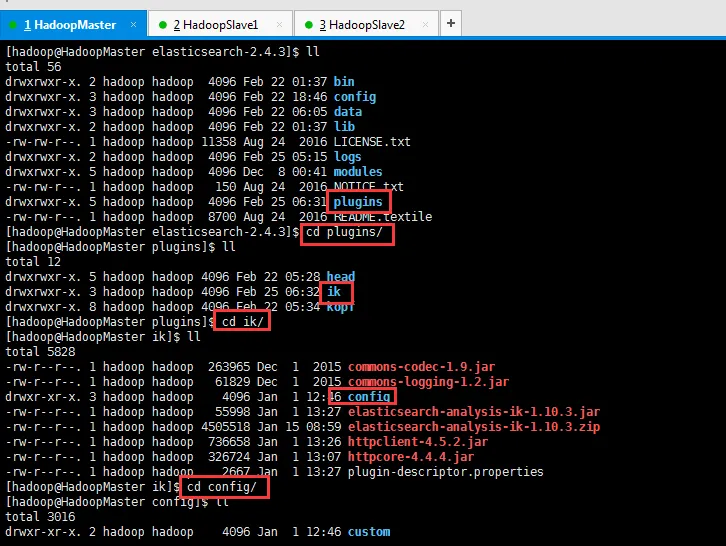The height and width of the screenshot is (546, 726).
Task: Select the 'data' directory name
Action: point(348,112)
